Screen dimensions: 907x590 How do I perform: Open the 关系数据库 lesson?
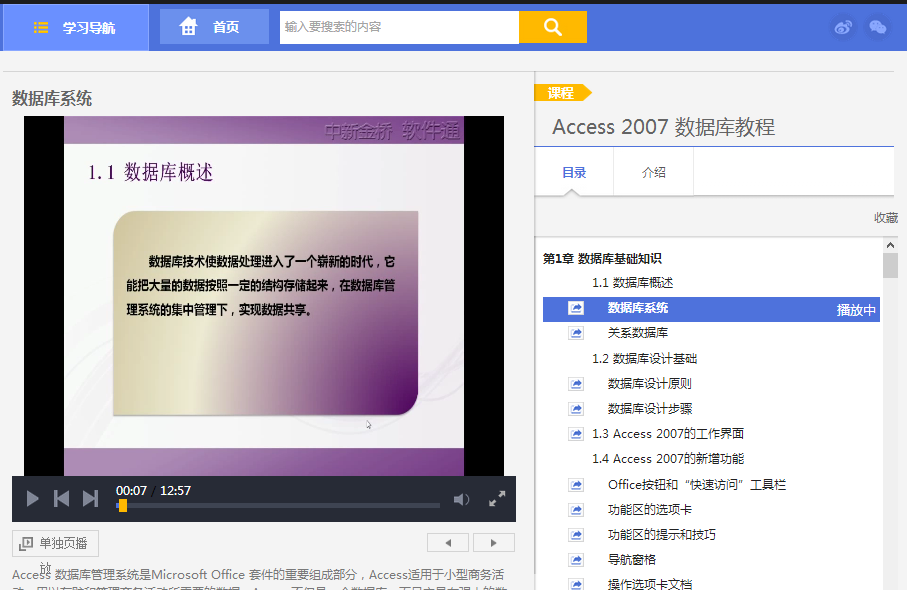637,333
